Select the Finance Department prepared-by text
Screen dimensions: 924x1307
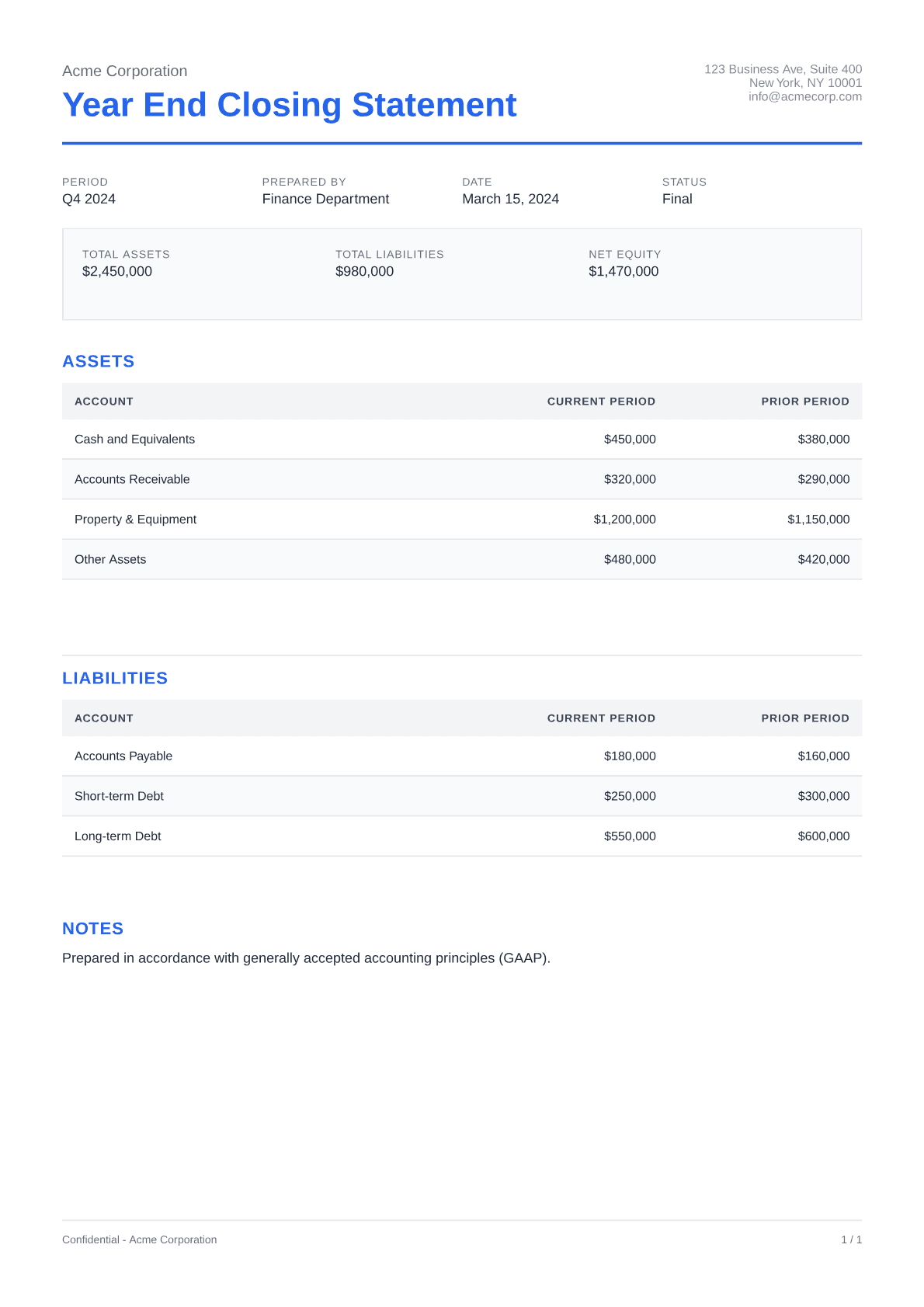click(325, 199)
